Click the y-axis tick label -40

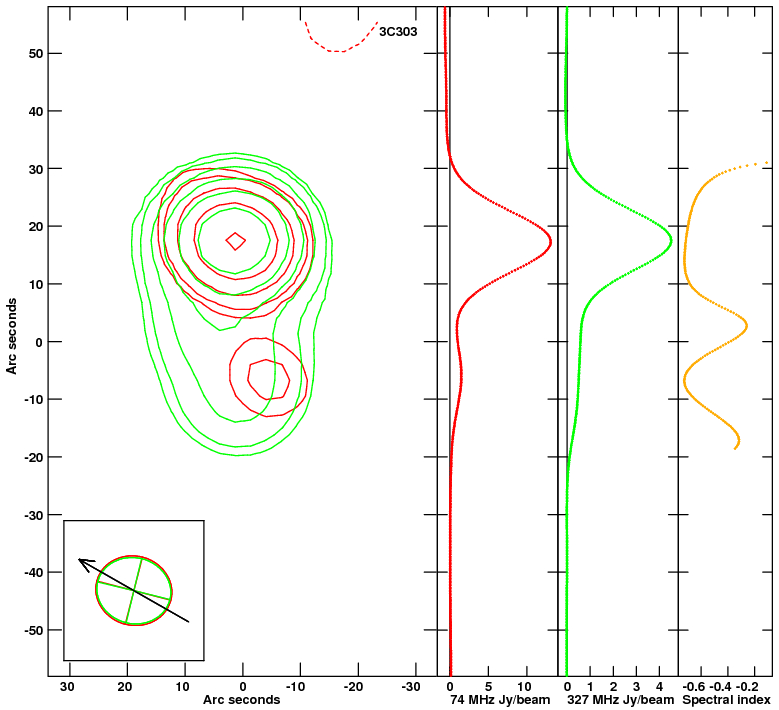[x=33, y=572]
